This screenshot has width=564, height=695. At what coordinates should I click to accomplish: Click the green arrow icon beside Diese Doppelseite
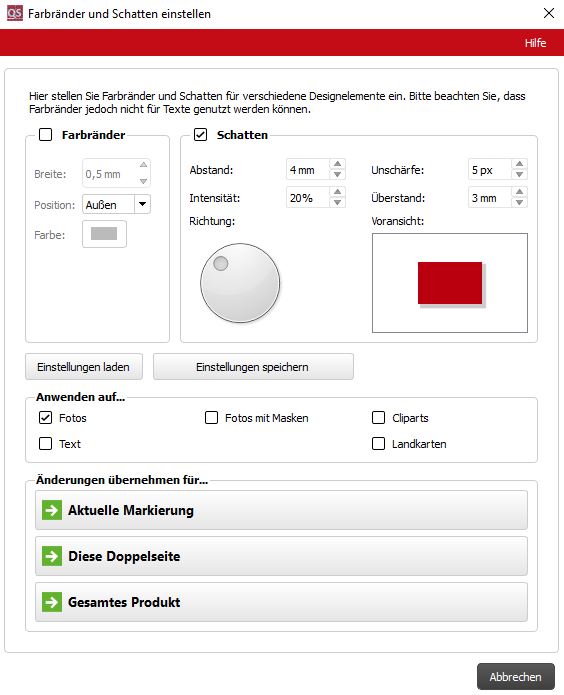pos(52,556)
